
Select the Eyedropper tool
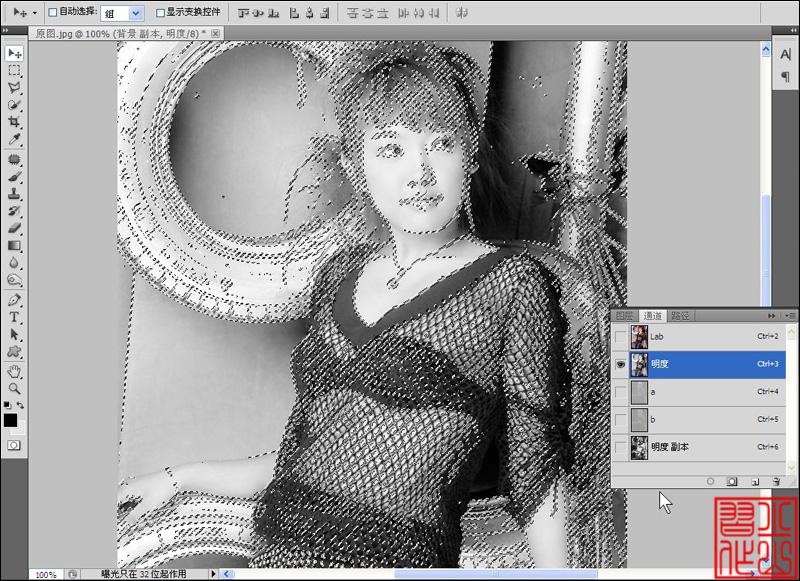point(14,139)
